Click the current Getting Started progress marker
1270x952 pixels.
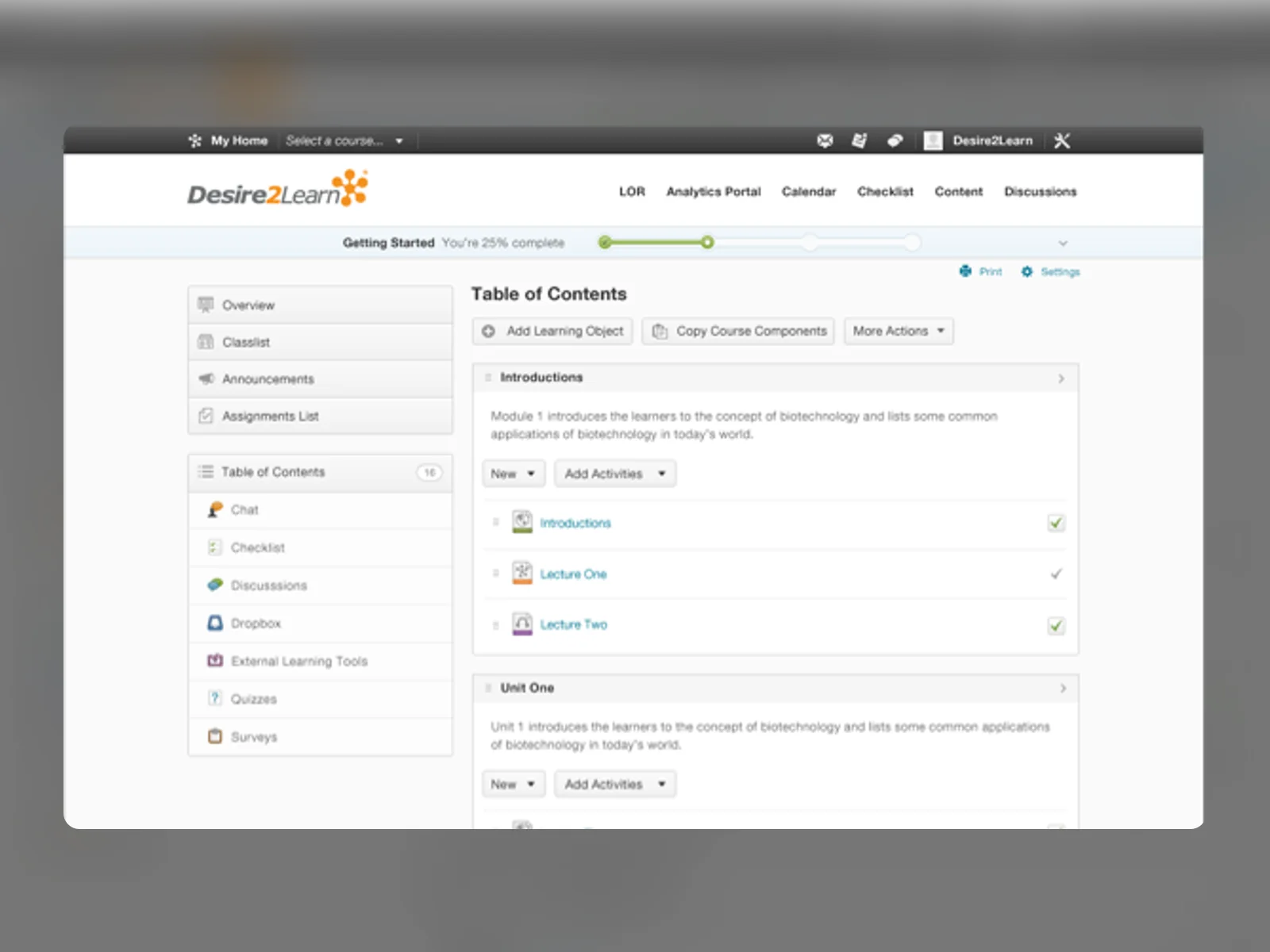pos(707,242)
